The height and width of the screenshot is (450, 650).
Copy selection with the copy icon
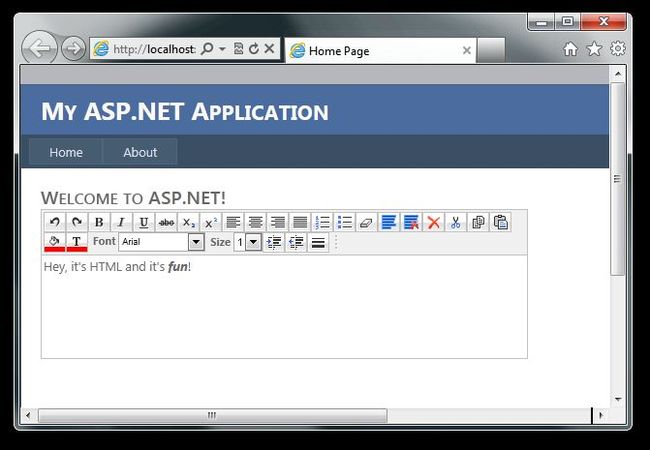478,222
